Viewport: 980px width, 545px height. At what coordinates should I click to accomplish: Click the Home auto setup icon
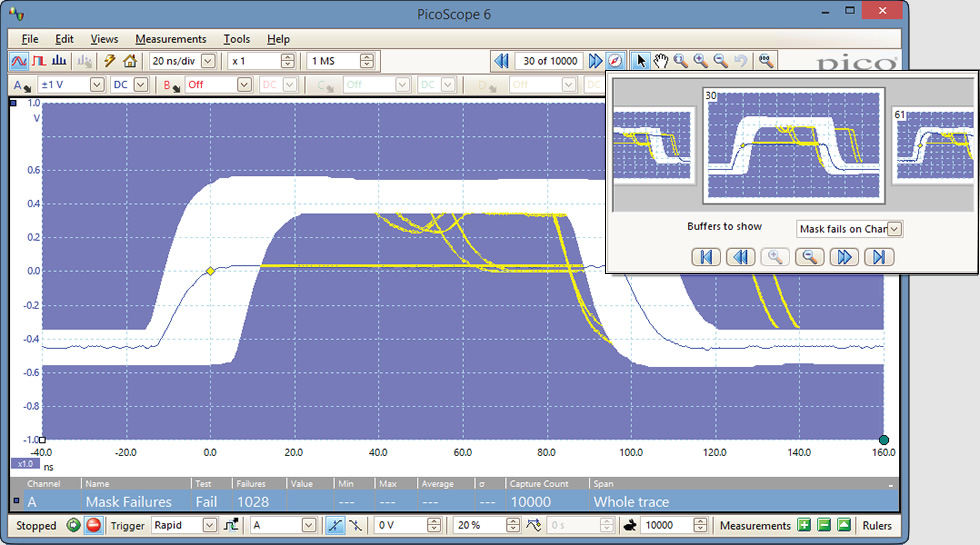click(129, 61)
